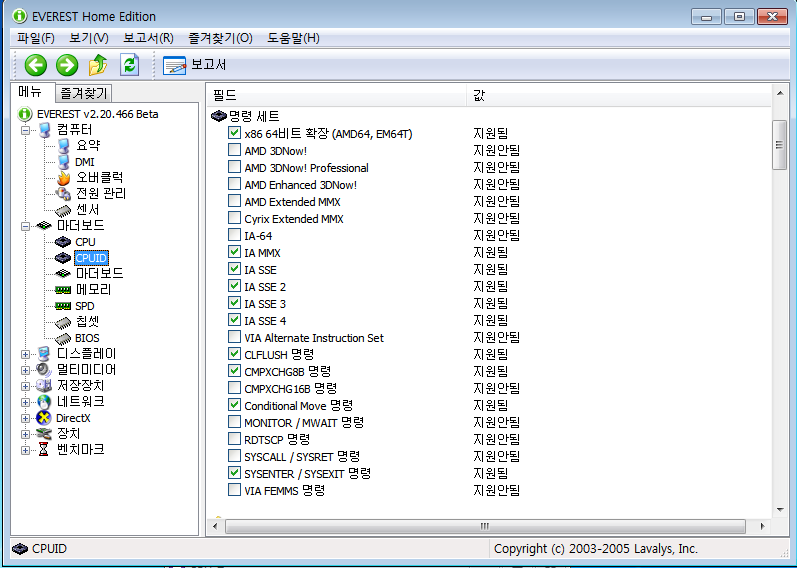Image resolution: width=797 pixels, height=568 pixels.
Task: Select the 저장장치 storage category icon
Action: coord(44,386)
